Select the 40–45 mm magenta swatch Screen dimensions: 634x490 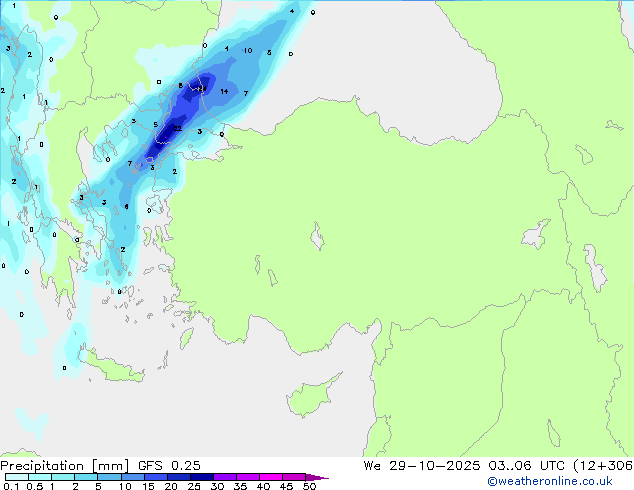(271, 477)
